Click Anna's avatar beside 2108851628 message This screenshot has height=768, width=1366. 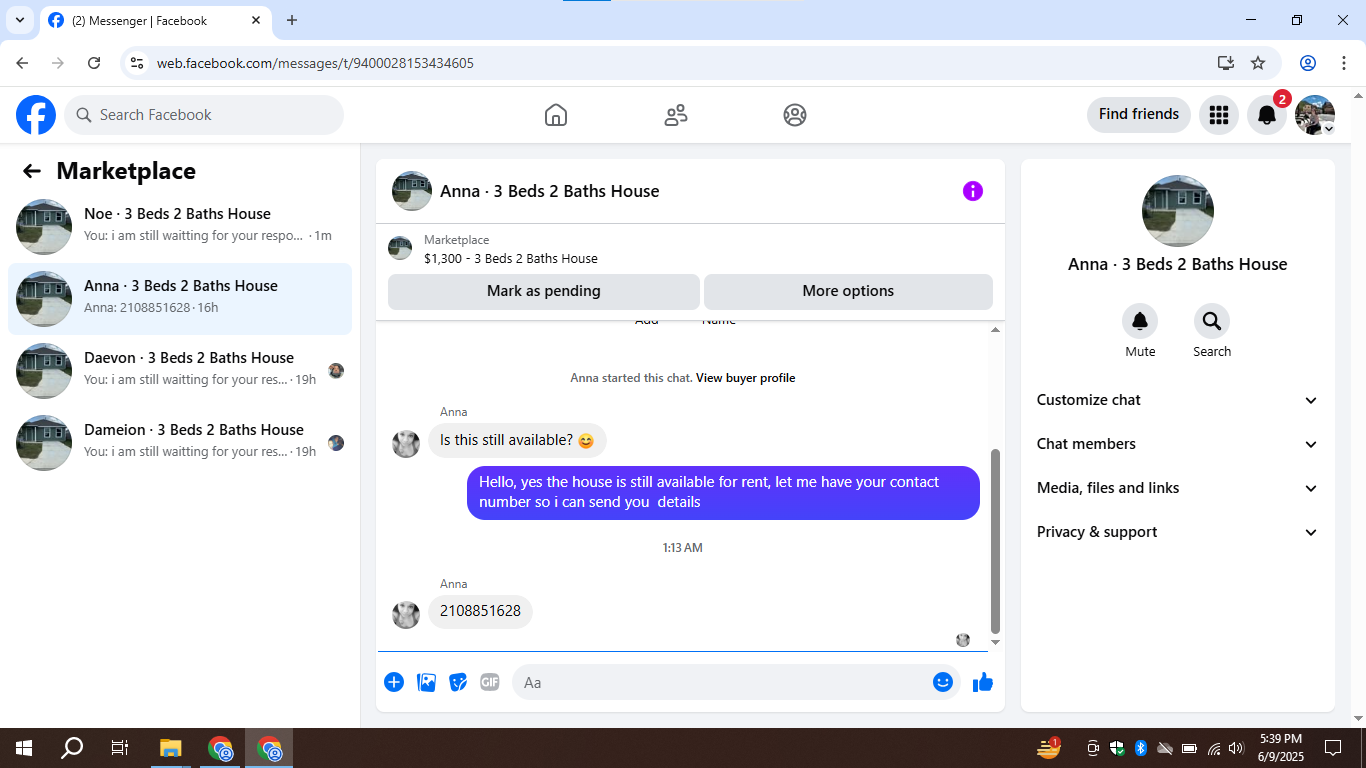tap(406, 615)
